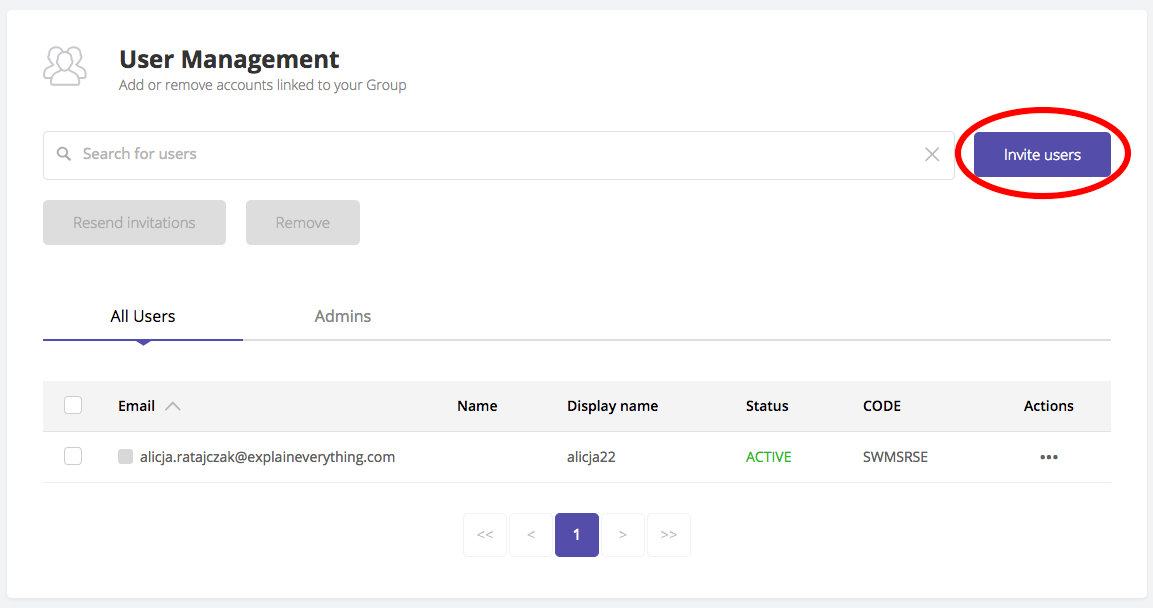Image resolution: width=1153 pixels, height=608 pixels.
Task: Select page 1 in pagination
Action: tap(576, 534)
